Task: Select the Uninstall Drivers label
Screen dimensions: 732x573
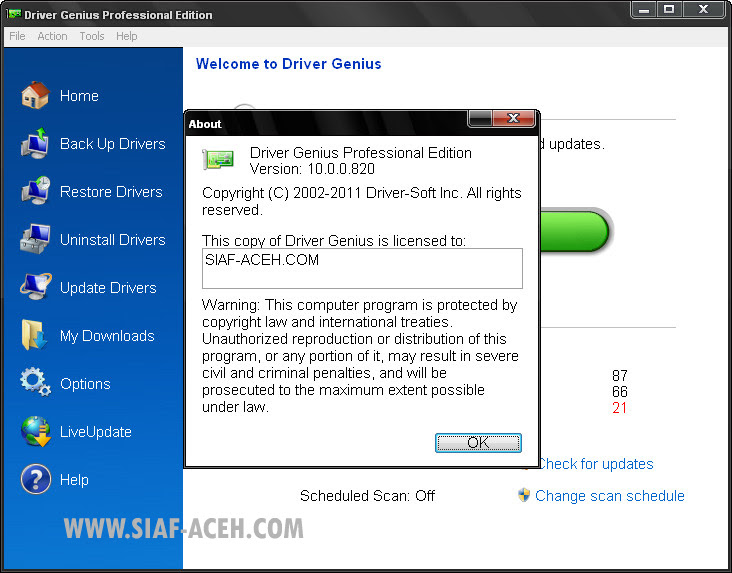Action: coord(113,240)
